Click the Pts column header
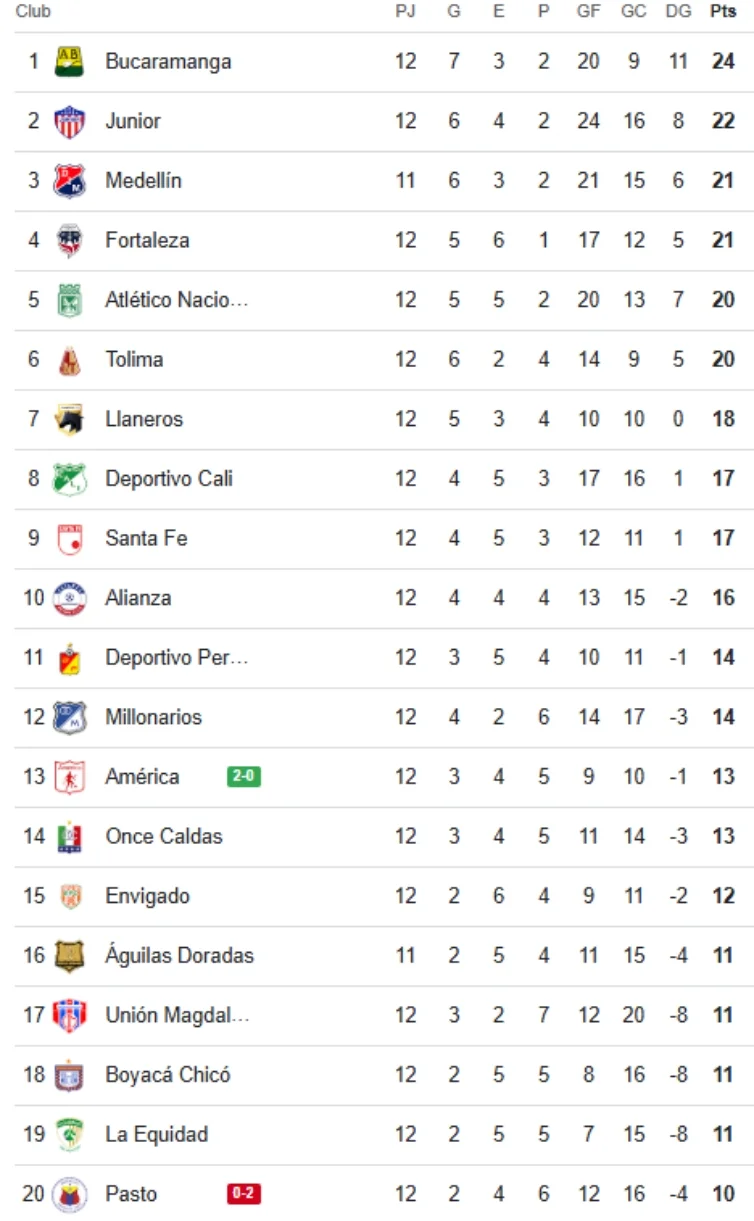 [x=723, y=12]
